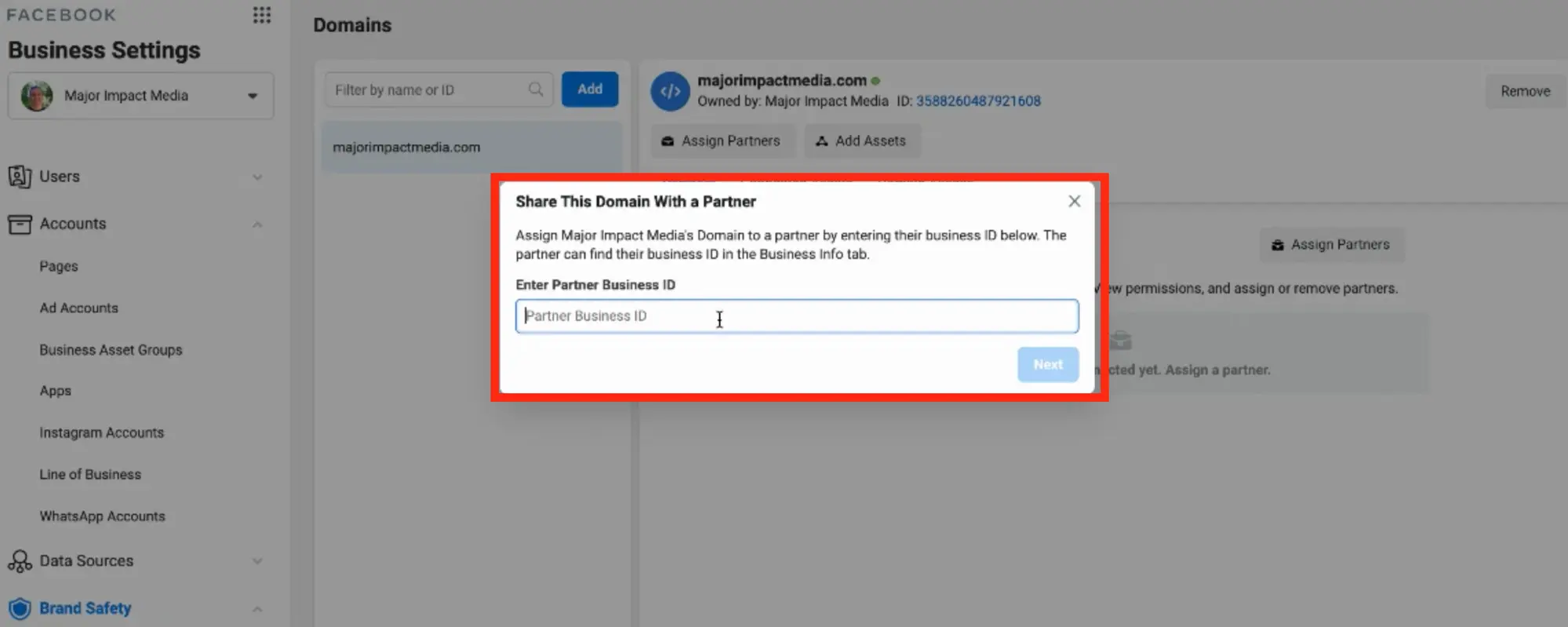Viewport: 1568px width, 627px height.
Task: Open the Major Impact Media business selector
Action: [x=141, y=96]
